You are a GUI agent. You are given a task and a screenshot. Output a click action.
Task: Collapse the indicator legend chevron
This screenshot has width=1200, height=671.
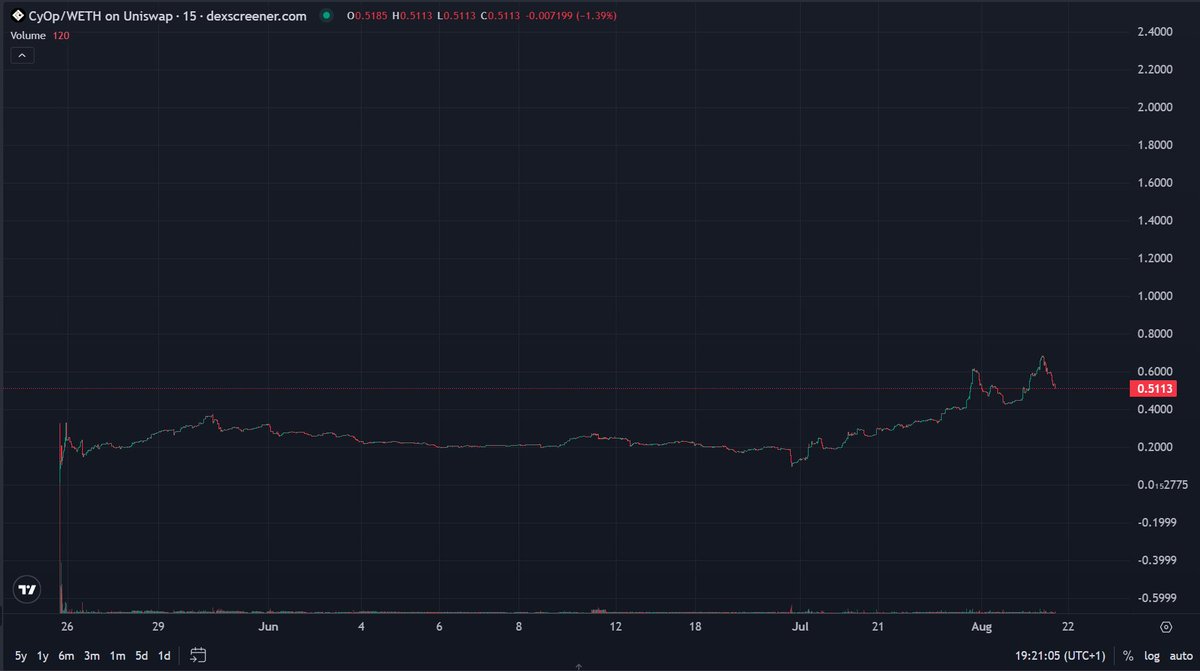pyautogui.click(x=23, y=56)
